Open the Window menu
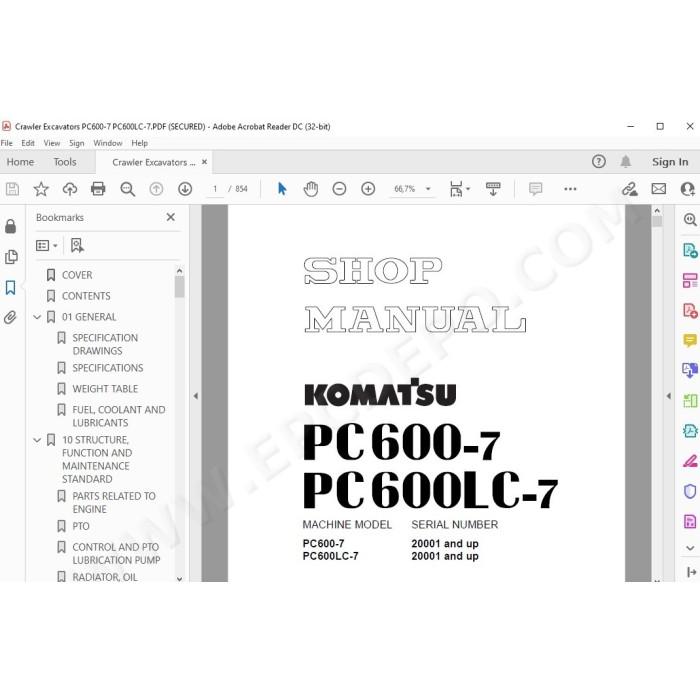Screen dimensions: 700x700 [x=108, y=143]
